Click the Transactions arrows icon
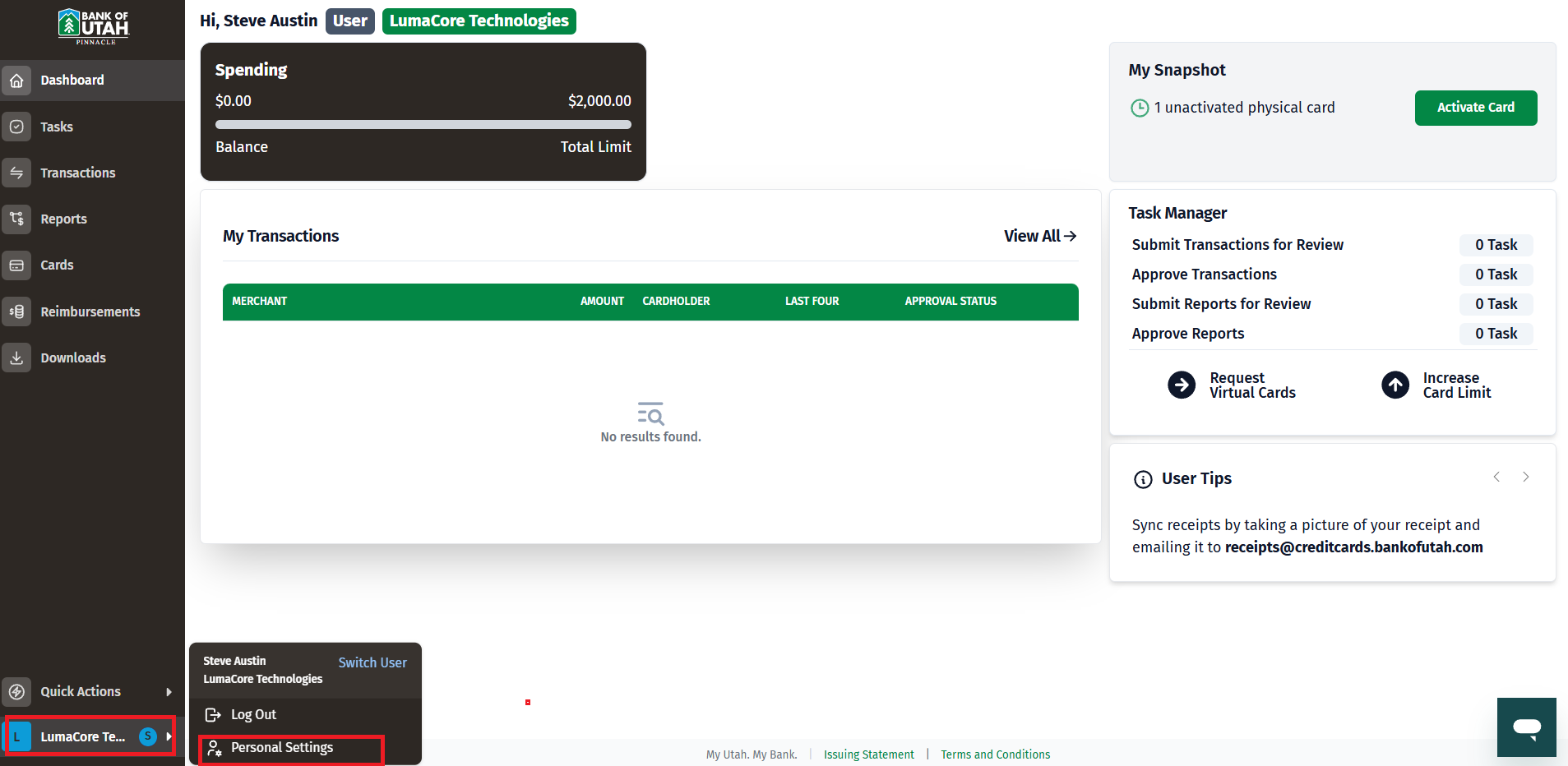This screenshot has width=1568, height=766. tap(16, 173)
